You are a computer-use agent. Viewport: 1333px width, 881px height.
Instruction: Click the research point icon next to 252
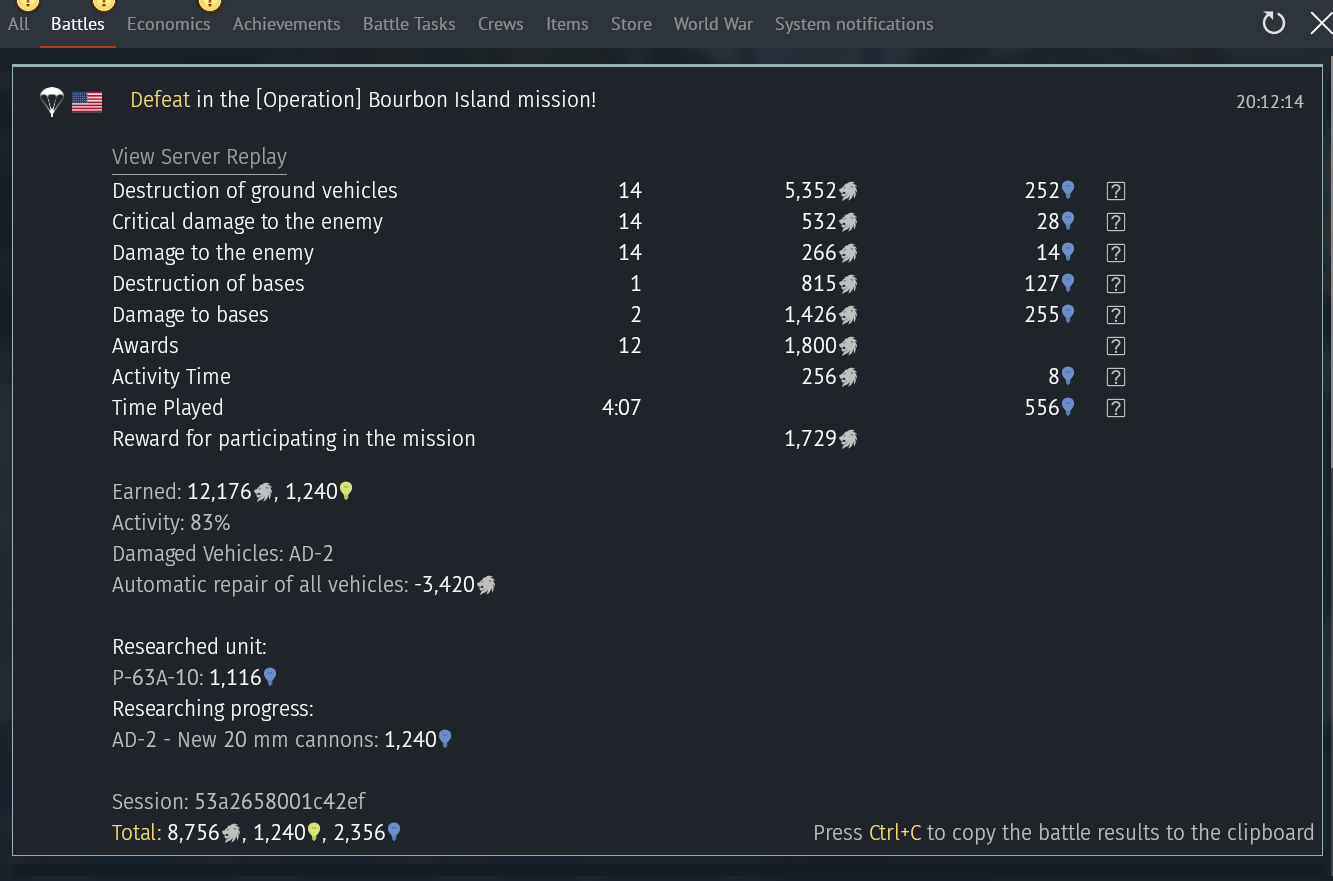pos(1068,190)
